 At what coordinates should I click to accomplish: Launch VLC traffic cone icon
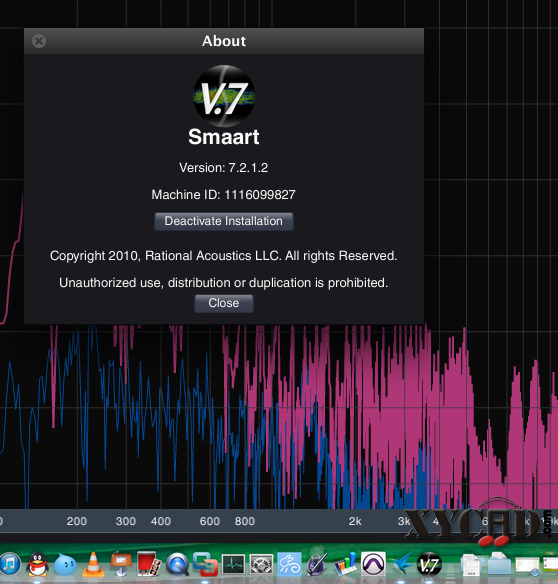[x=93, y=564]
